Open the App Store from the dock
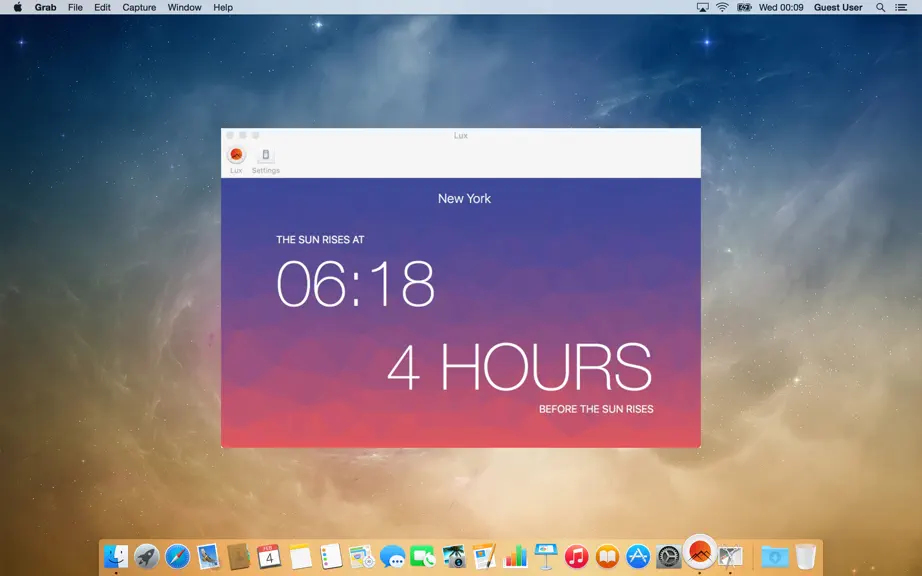 [637, 555]
